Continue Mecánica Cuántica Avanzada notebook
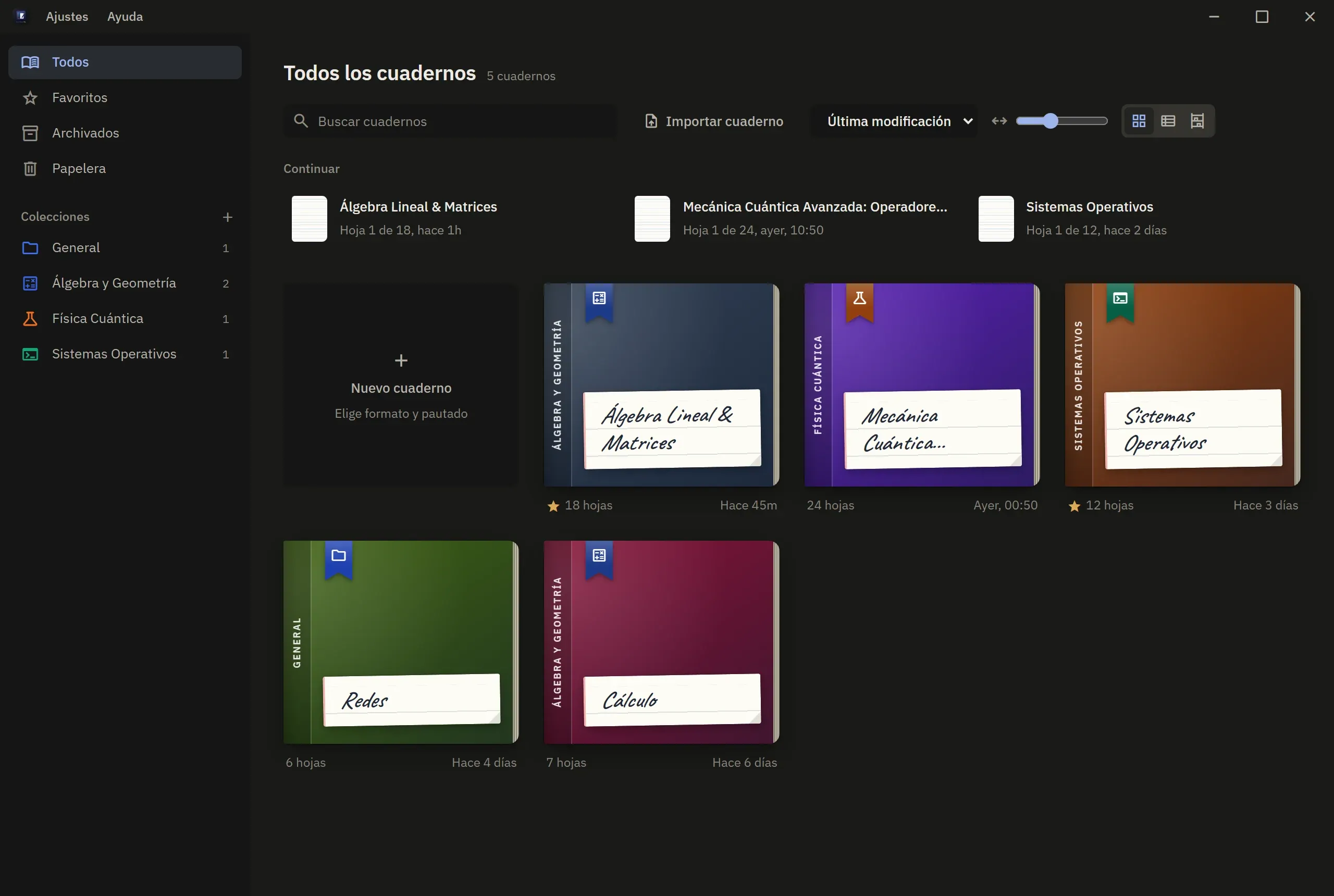The width and height of the screenshot is (1334, 896). click(795, 218)
